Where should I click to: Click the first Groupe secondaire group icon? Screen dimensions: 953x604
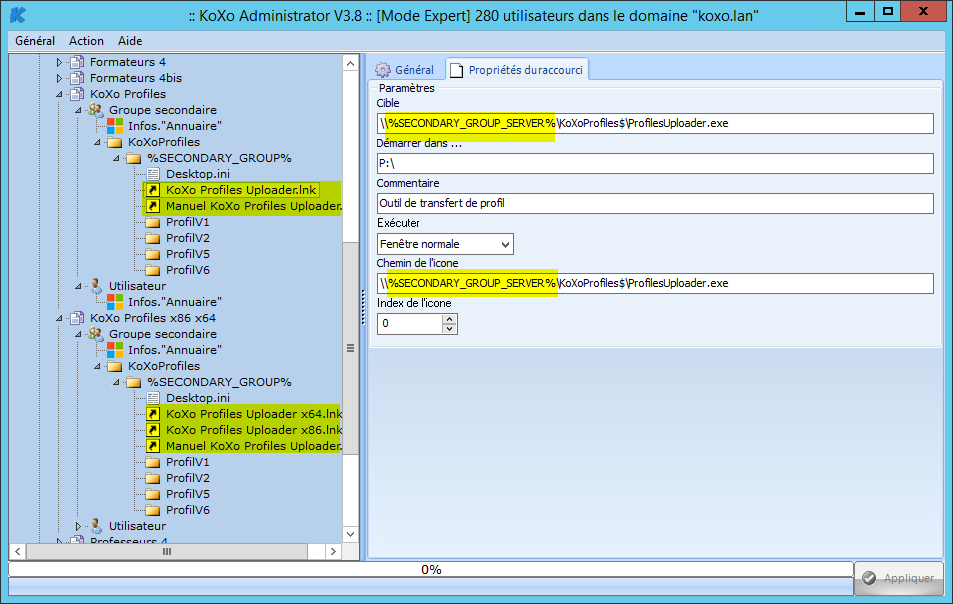point(96,110)
